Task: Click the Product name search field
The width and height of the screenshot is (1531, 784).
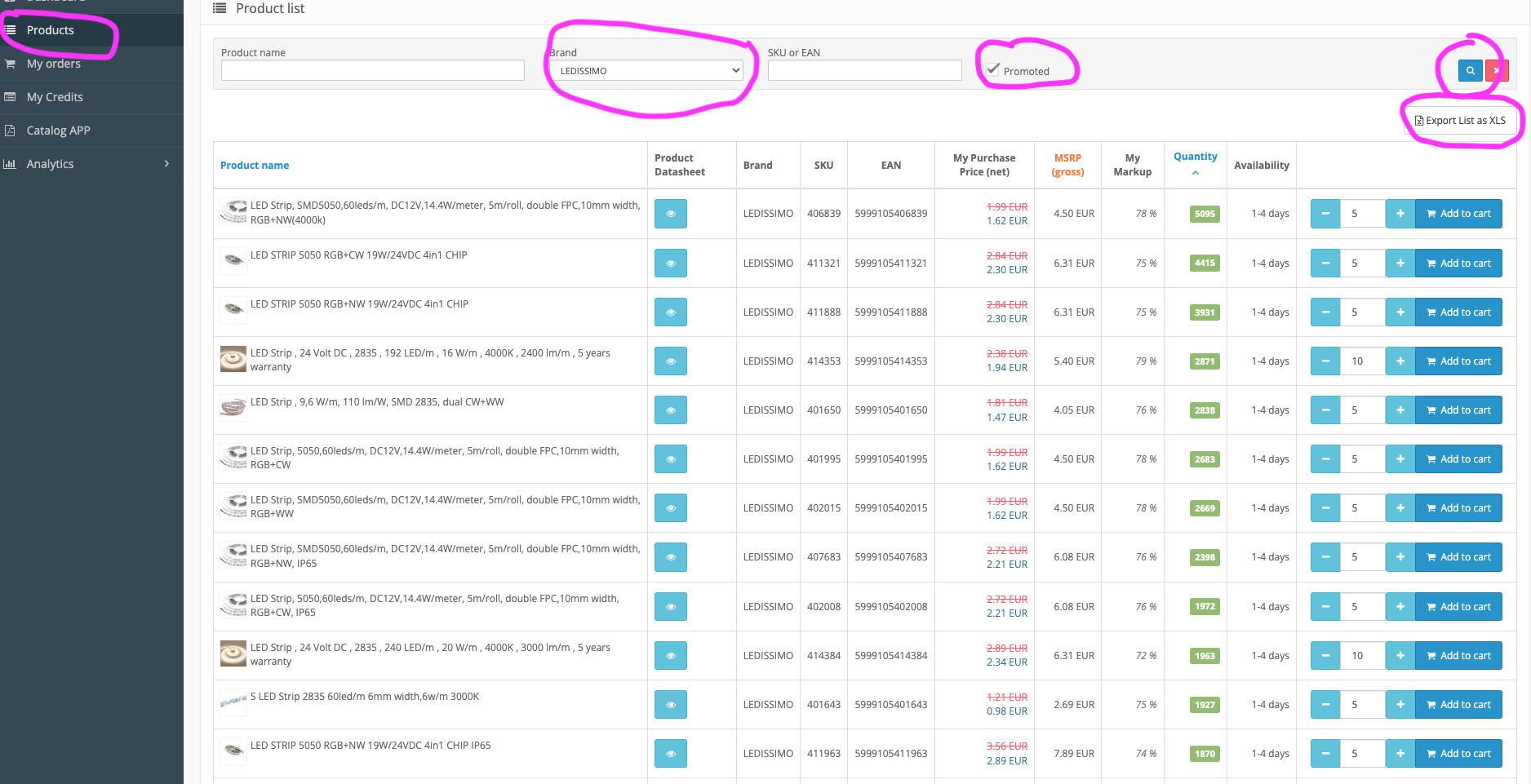Action: point(372,70)
